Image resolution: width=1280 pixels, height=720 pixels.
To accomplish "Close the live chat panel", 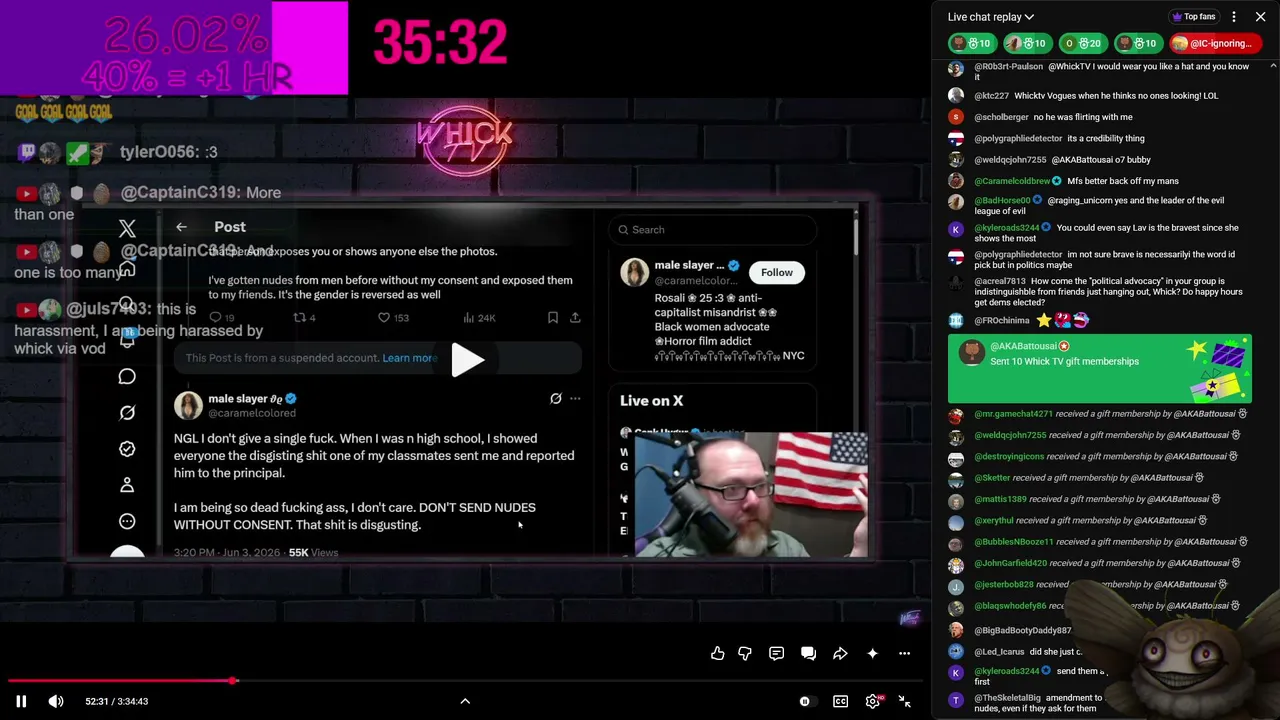I will (x=1260, y=17).
